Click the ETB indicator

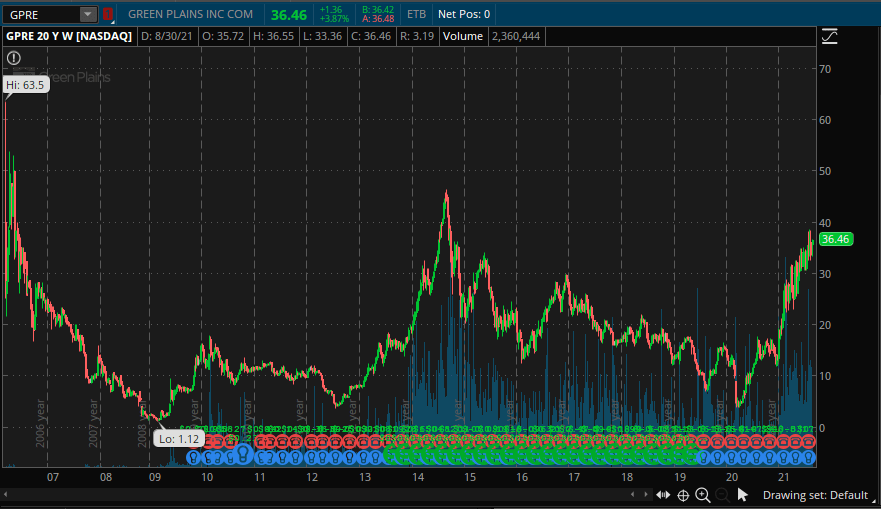tap(416, 14)
